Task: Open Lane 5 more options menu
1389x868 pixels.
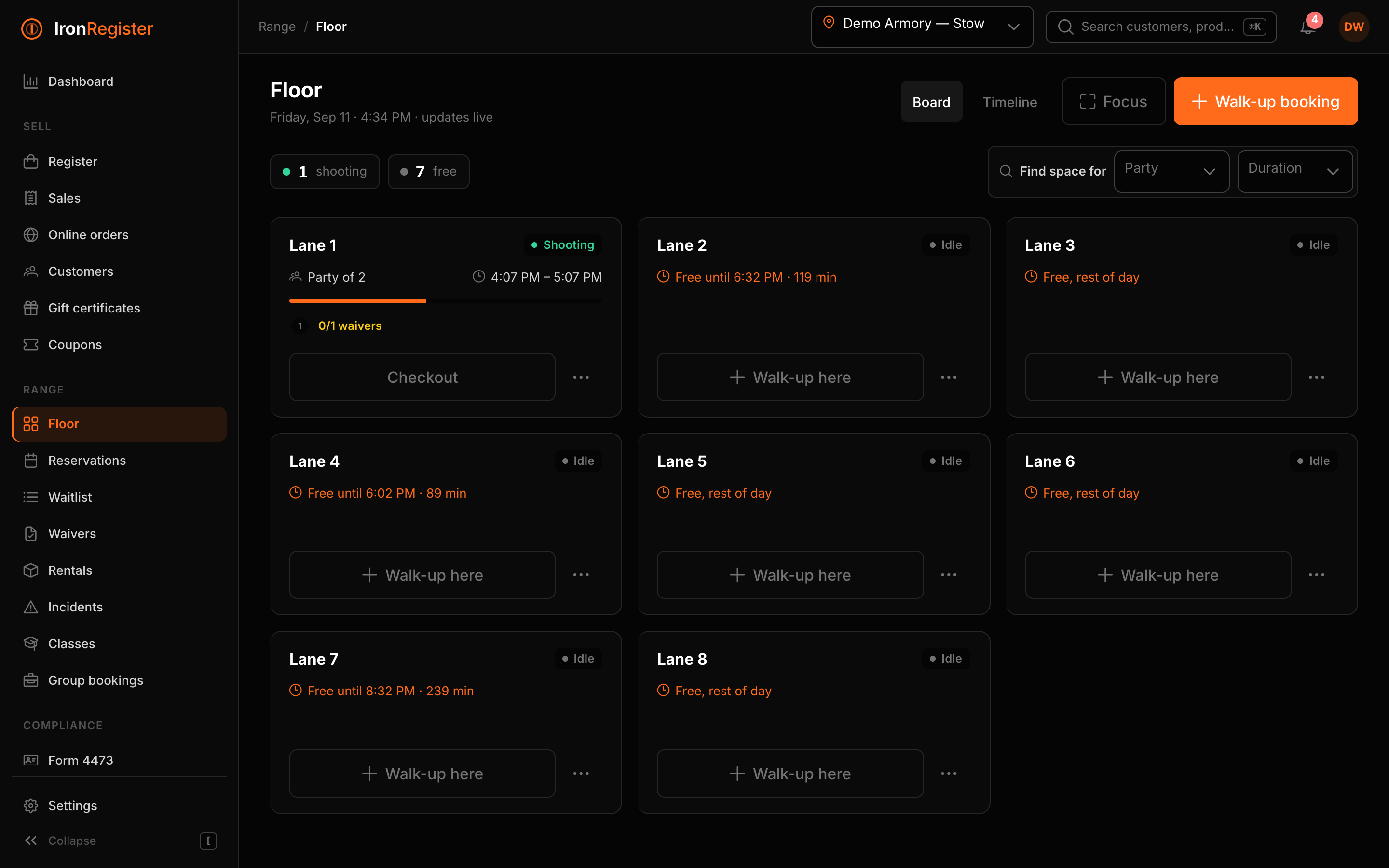Action: point(949,575)
